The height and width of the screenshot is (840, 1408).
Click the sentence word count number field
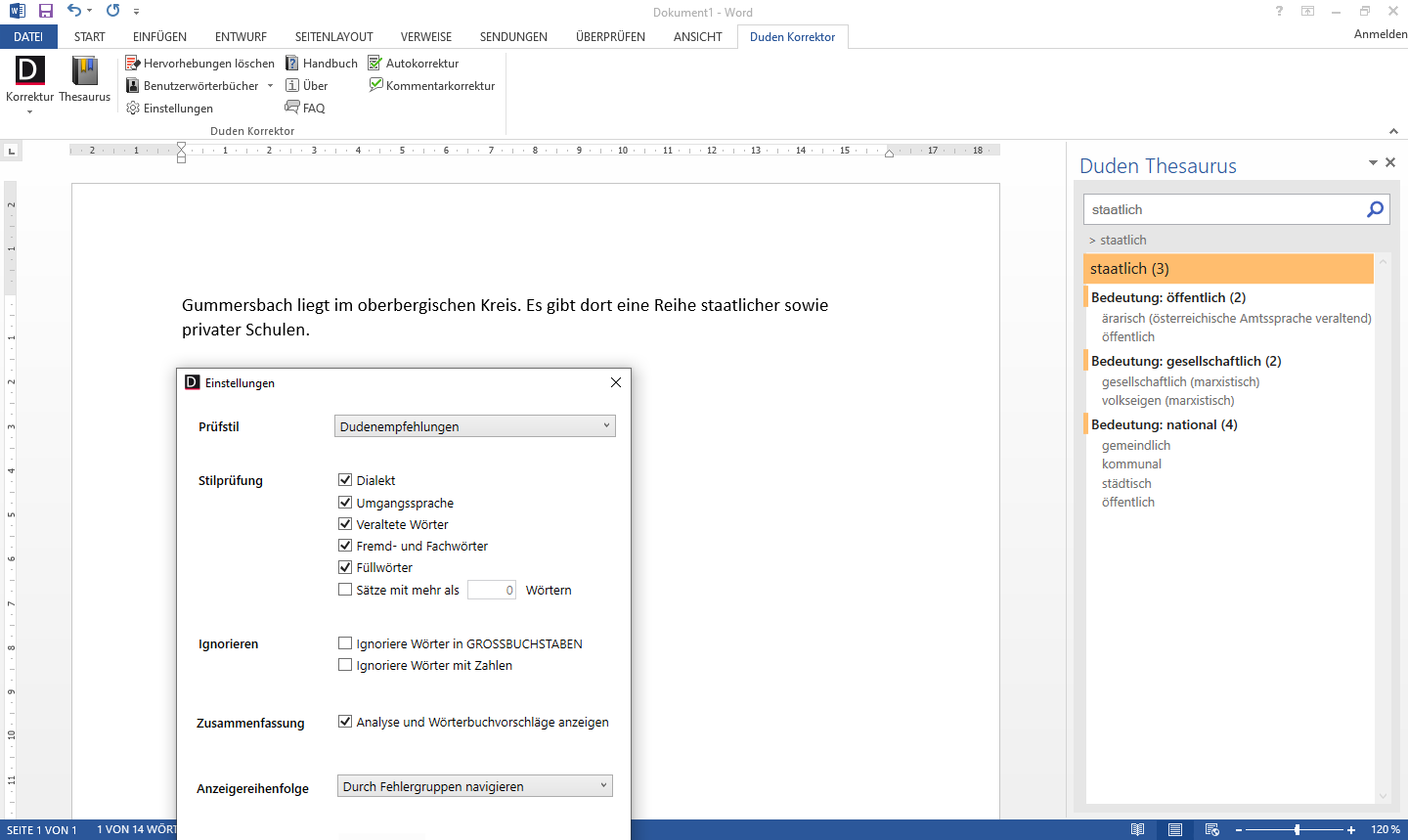coord(492,590)
